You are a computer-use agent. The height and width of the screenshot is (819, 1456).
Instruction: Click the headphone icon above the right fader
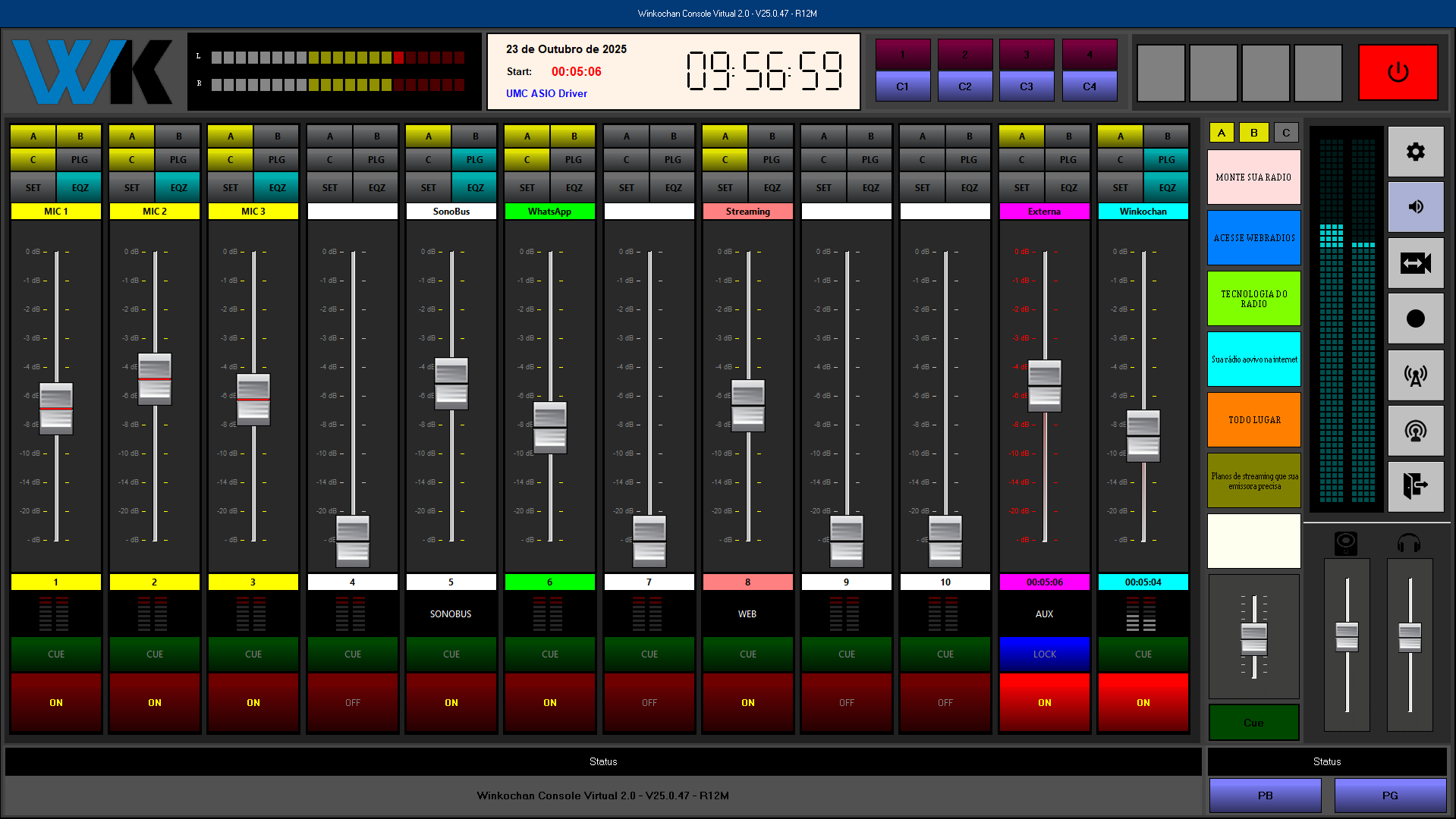pos(1410,543)
